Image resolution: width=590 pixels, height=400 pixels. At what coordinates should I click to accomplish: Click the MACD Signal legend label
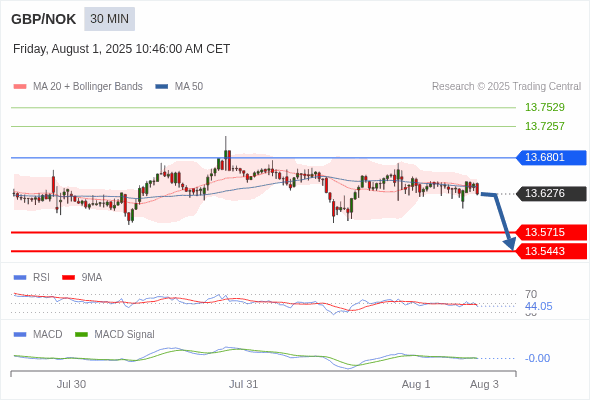pos(125,335)
